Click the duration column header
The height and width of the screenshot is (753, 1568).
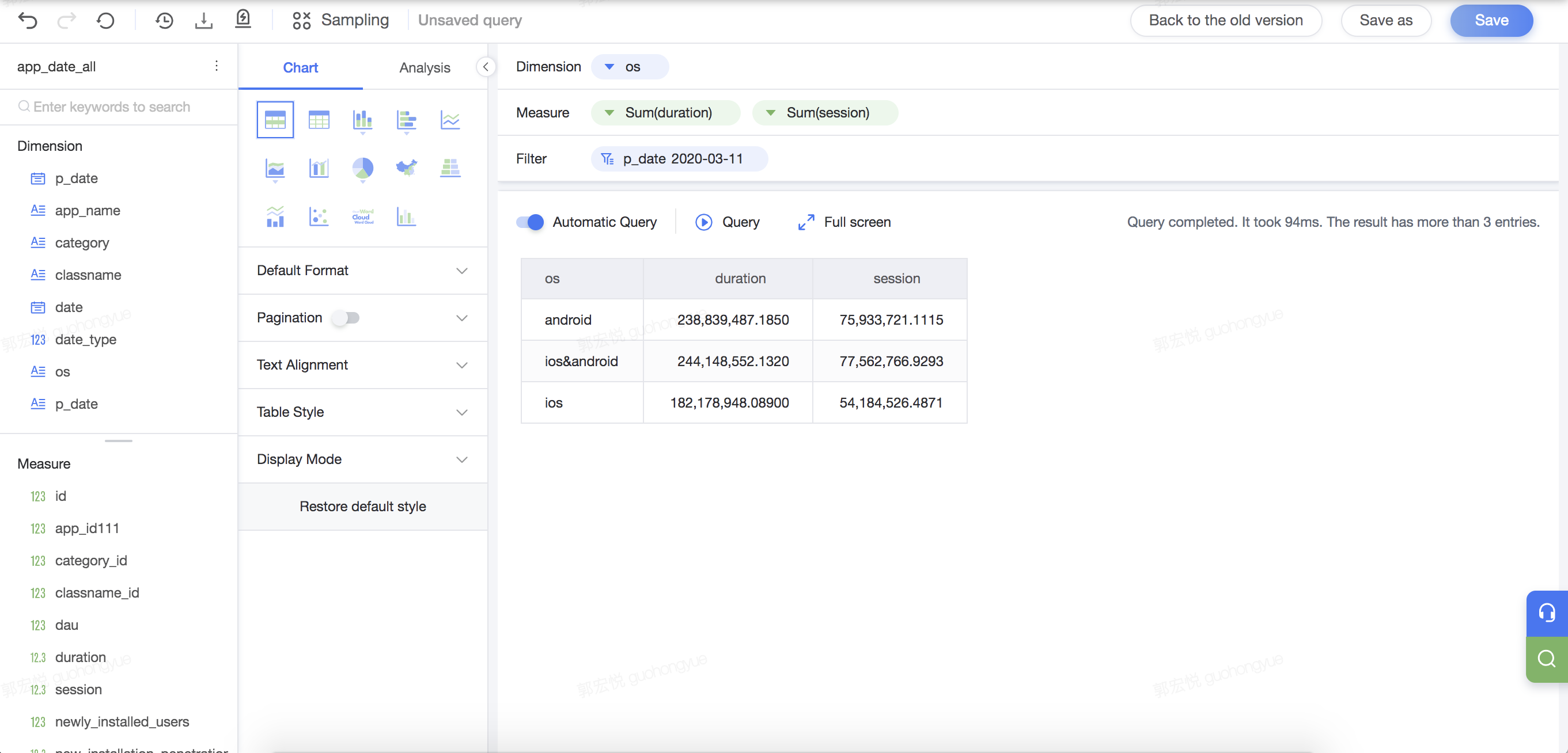tap(728, 279)
